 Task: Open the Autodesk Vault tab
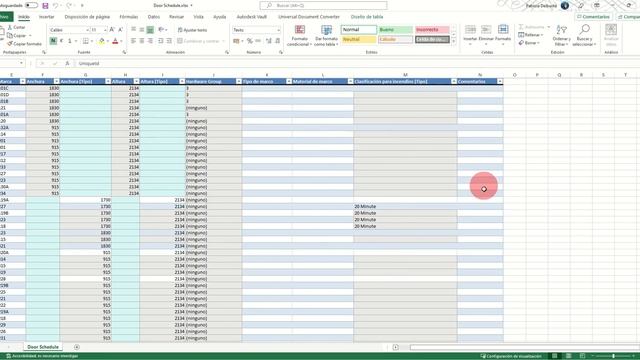252,17
